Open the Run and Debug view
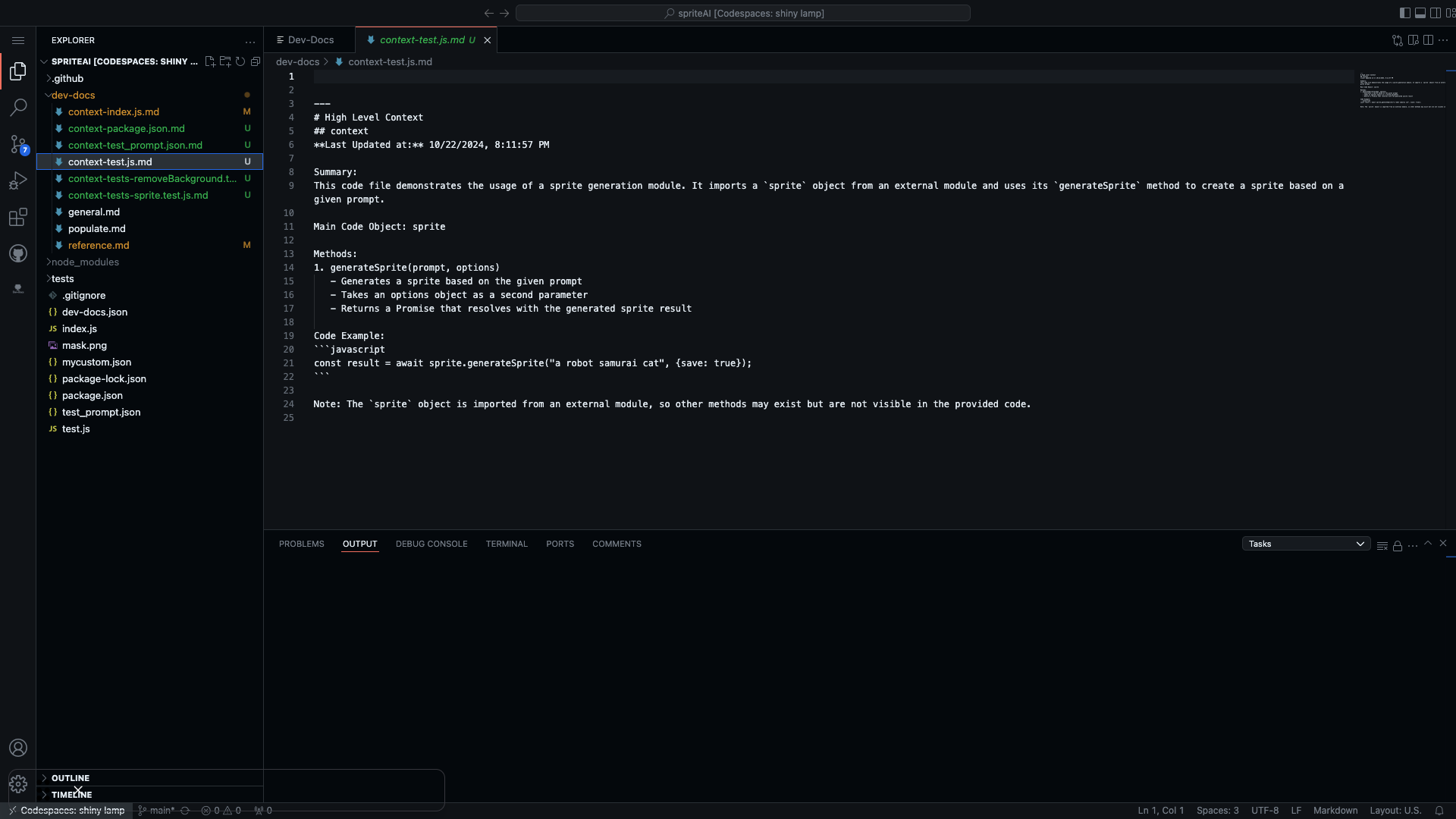The height and width of the screenshot is (819, 1456). 18,180
